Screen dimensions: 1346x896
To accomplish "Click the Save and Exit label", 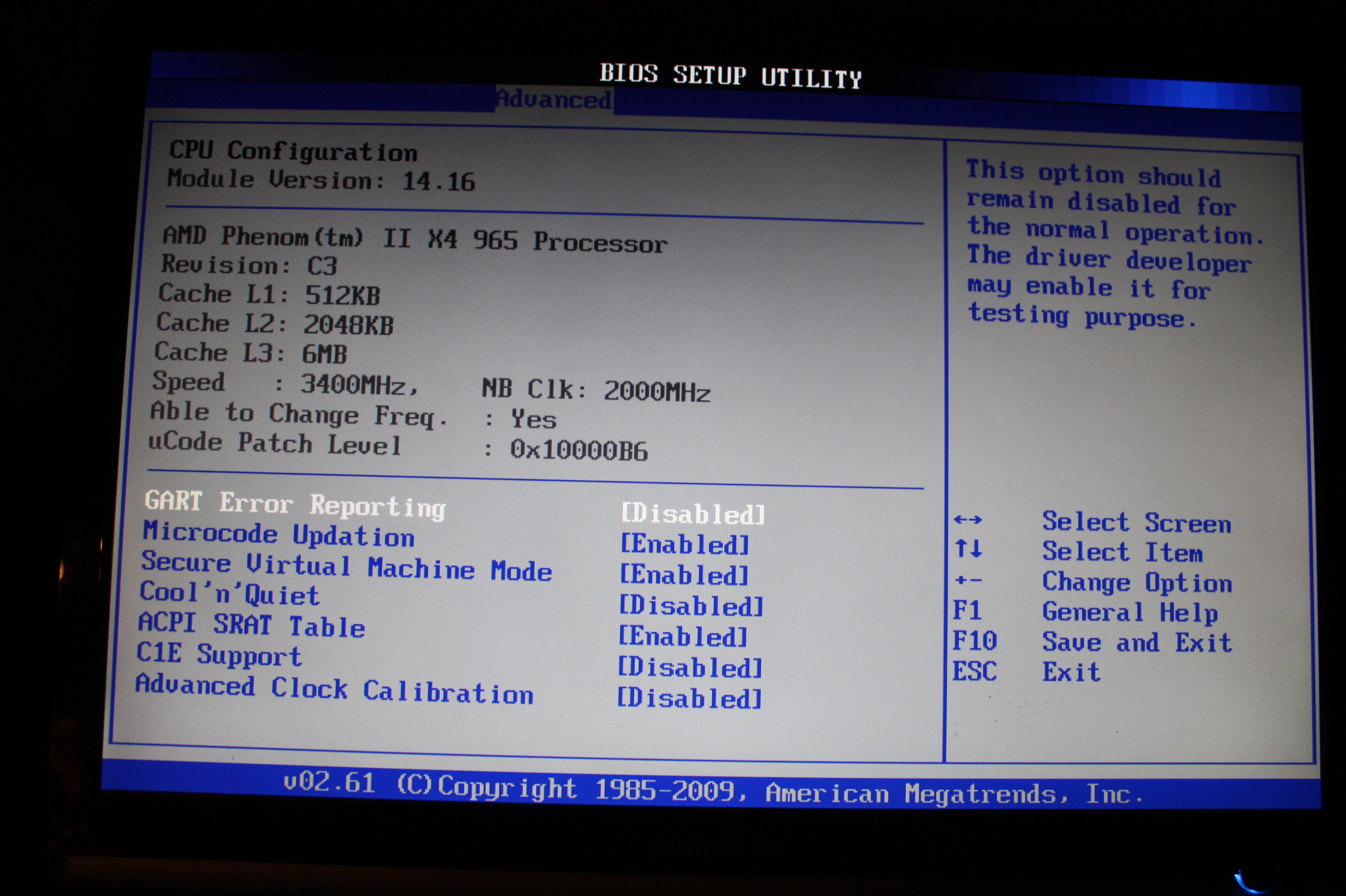I will 1137,643.
